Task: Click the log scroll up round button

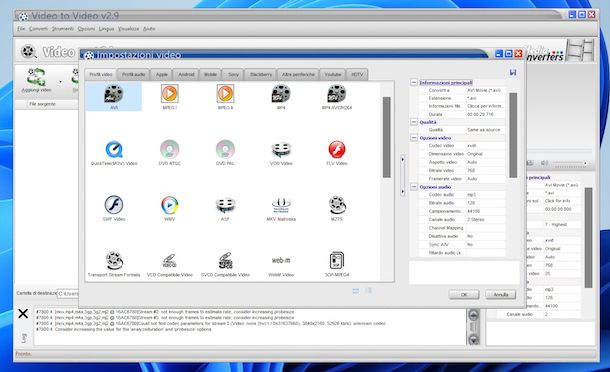Action: [x=473, y=314]
